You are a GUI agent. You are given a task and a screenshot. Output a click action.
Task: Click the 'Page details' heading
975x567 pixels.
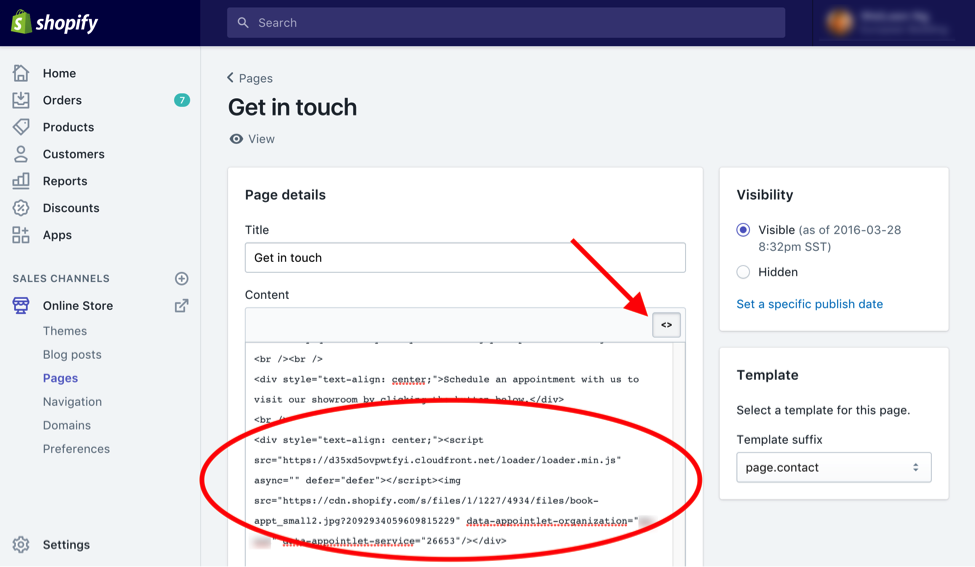285,195
